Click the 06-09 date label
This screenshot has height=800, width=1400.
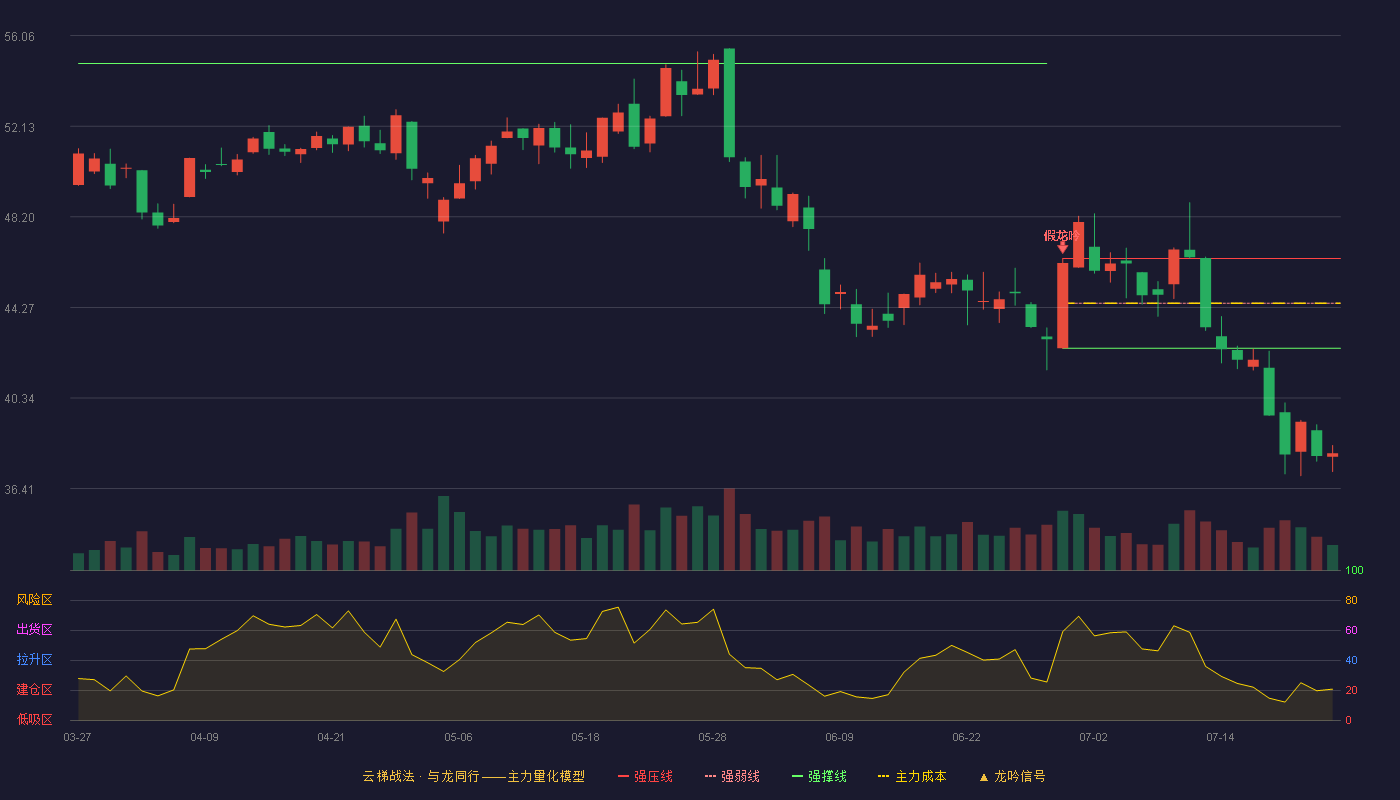[x=839, y=737]
